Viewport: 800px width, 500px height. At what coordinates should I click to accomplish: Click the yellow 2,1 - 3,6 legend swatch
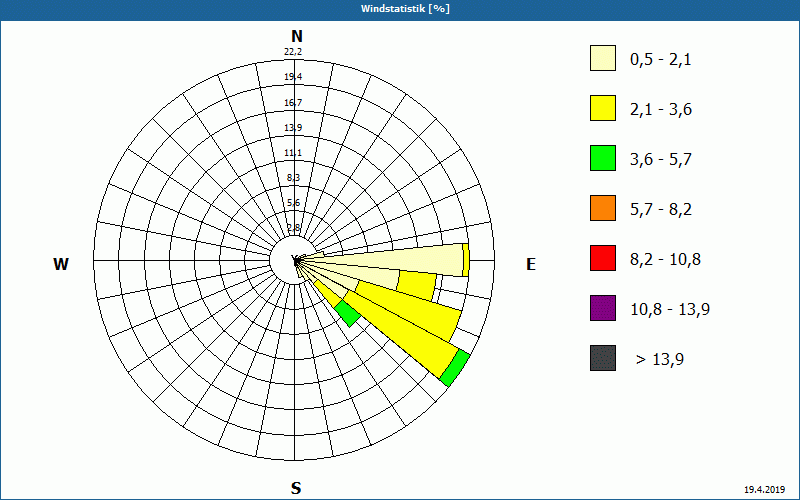603,108
